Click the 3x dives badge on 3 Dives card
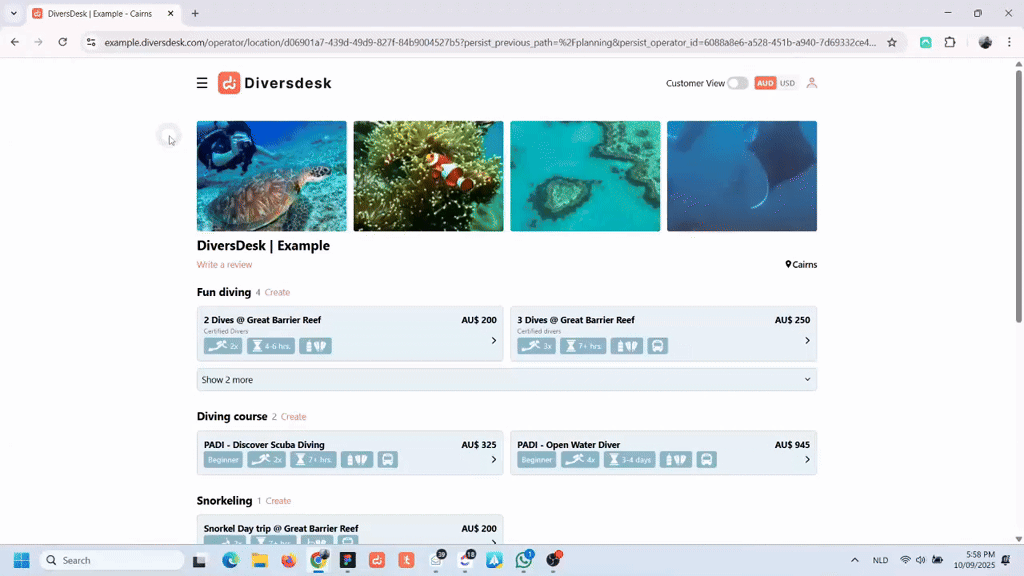This screenshot has height=576, width=1024. pyautogui.click(x=536, y=345)
